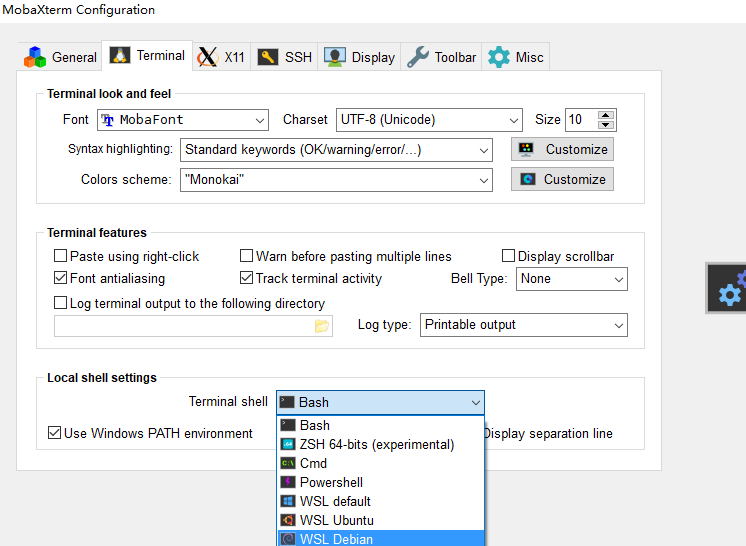Select the Powershell icon in shell list
This screenshot has height=546, width=746.
coord(287,482)
